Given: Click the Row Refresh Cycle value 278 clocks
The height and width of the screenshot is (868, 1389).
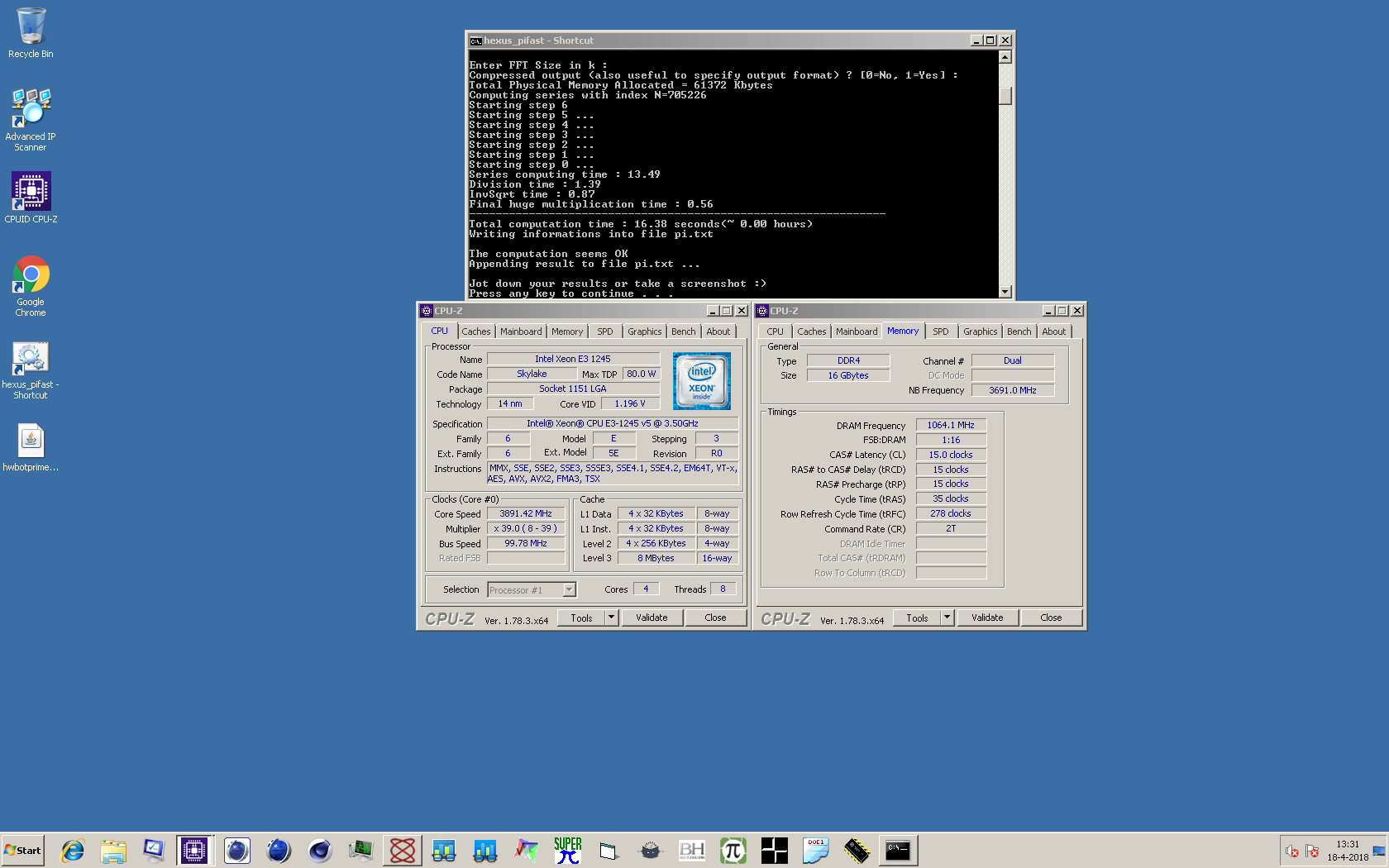Looking at the screenshot, I should pos(951,513).
